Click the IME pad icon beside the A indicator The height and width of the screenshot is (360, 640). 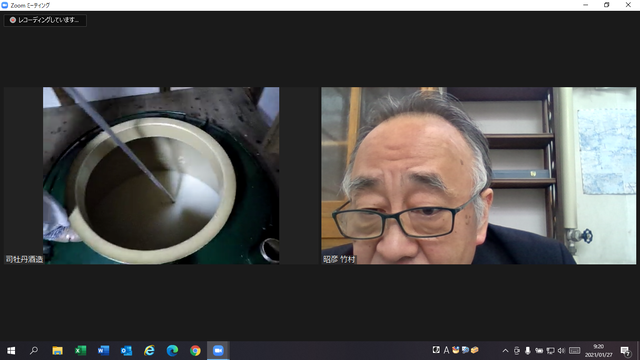(x=436, y=350)
